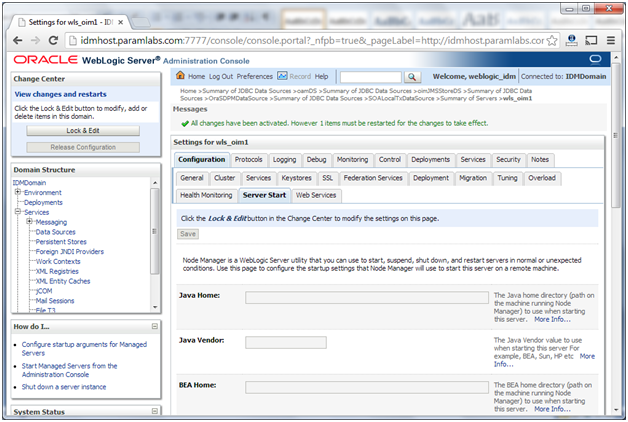The width and height of the screenshot is (628, 422).
Task: Click the Oracle logo
Action: 45,60
